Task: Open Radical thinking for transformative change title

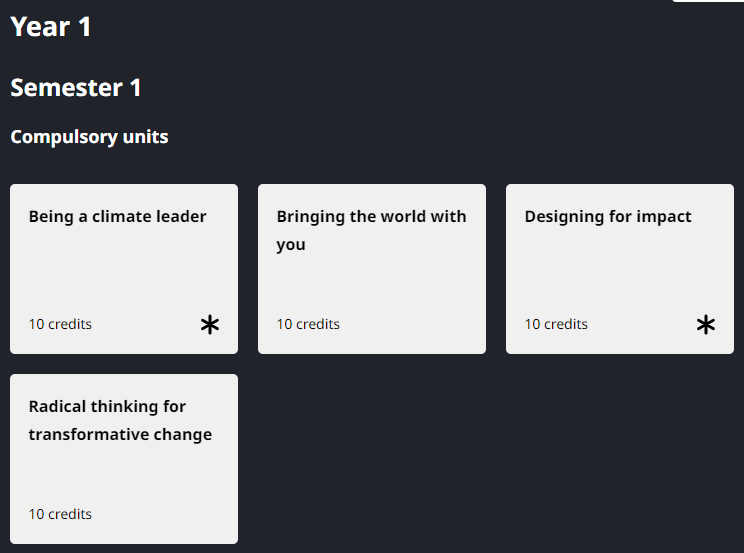Action: [x=120, y=420]
